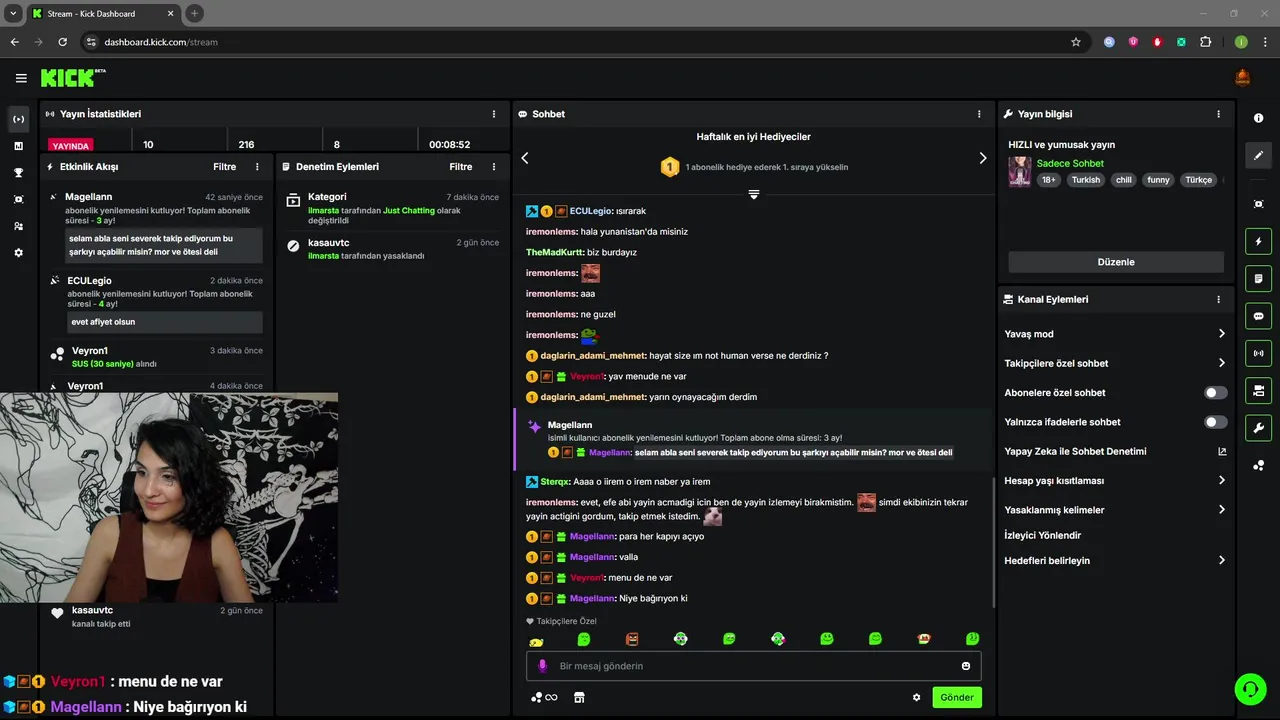Select the orange angry face emote

coord(632,639)
